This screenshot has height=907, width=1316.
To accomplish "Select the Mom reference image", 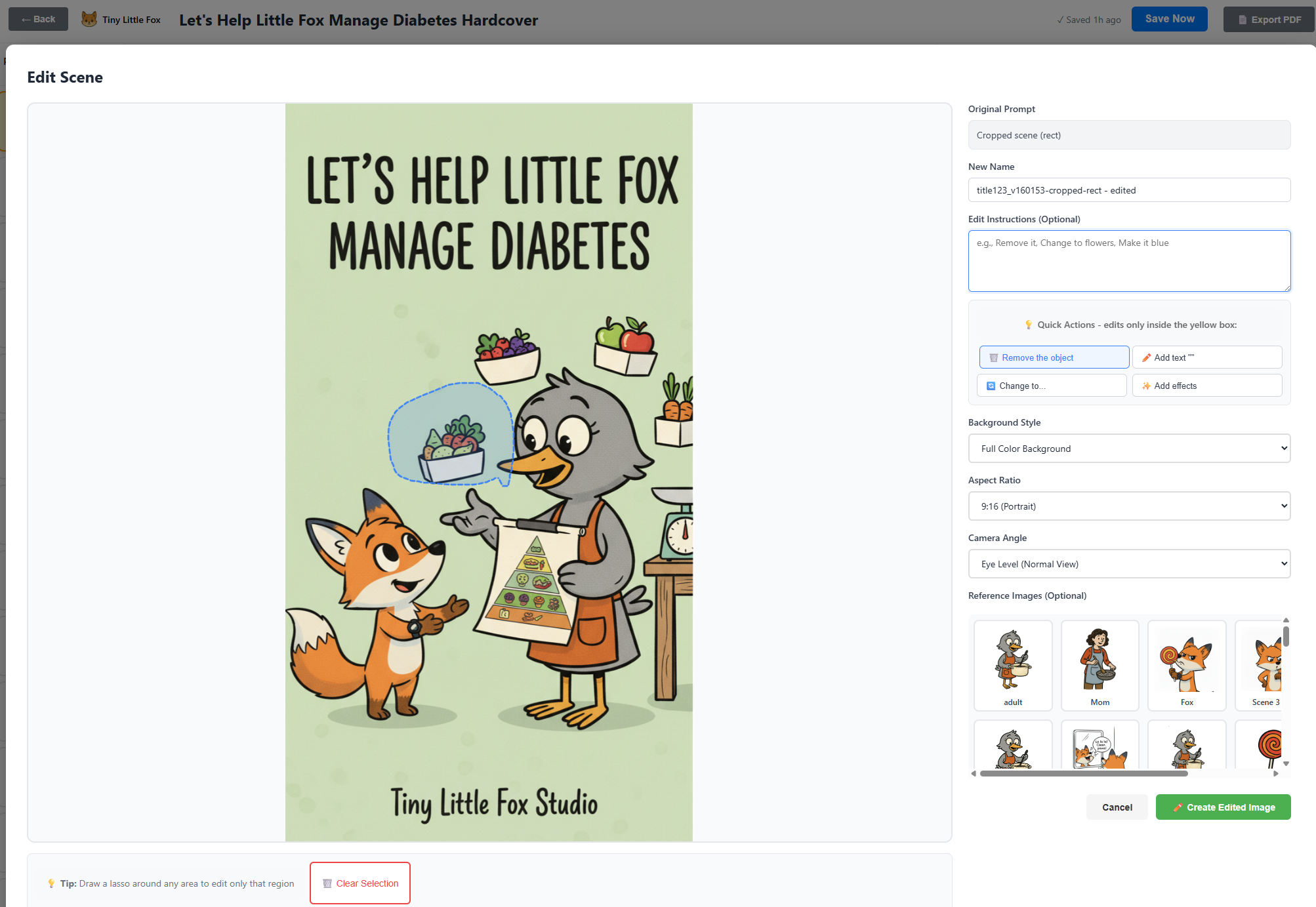I will 1100,665.
